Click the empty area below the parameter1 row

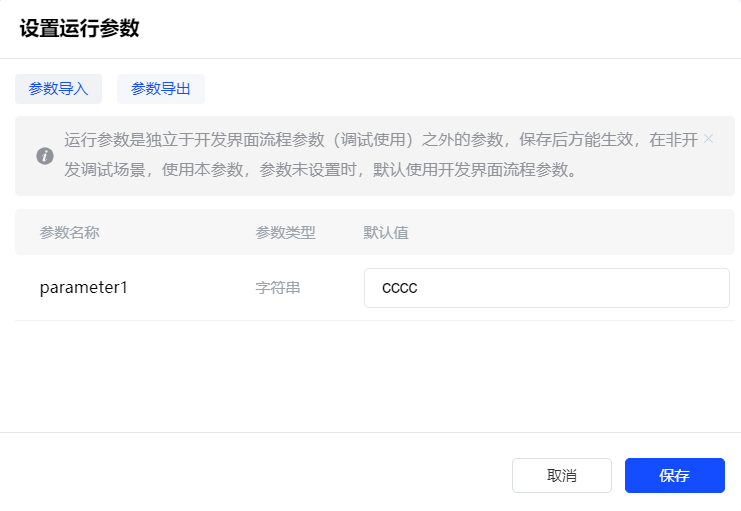370,375
